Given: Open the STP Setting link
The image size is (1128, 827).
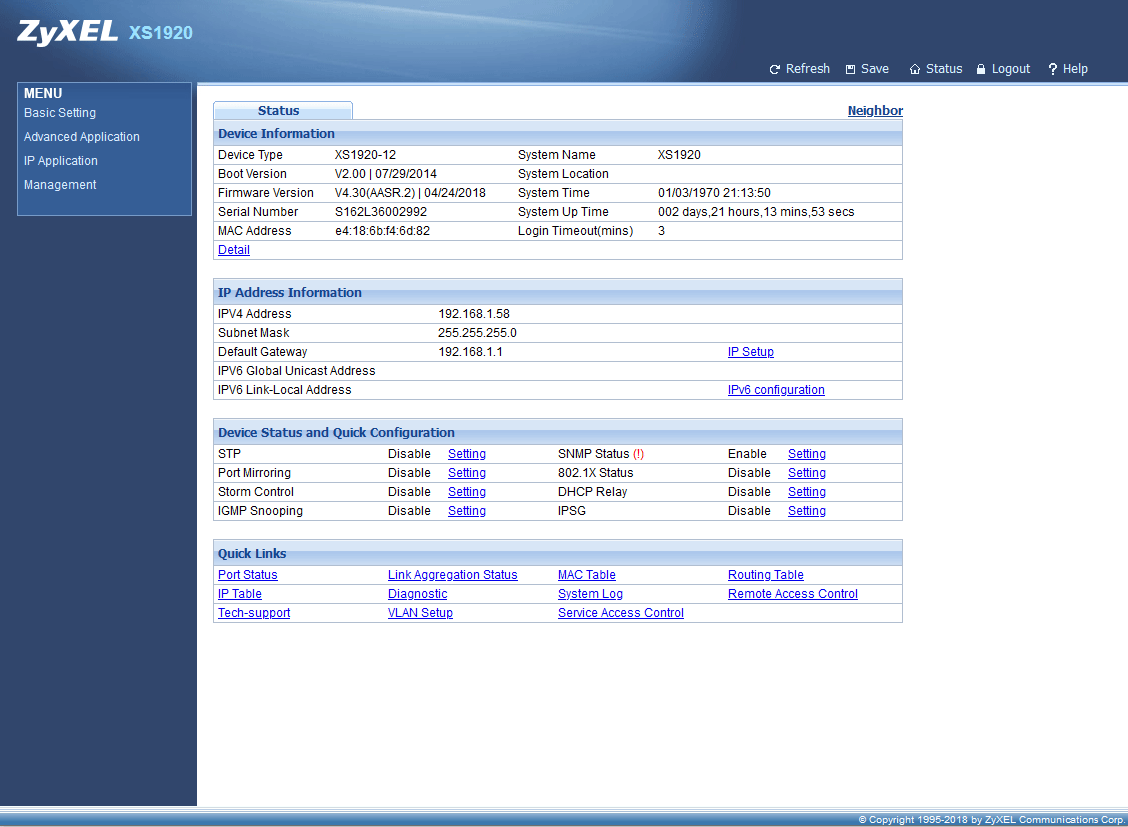Looking at the screenshot, I should click(x=466, y=454).
